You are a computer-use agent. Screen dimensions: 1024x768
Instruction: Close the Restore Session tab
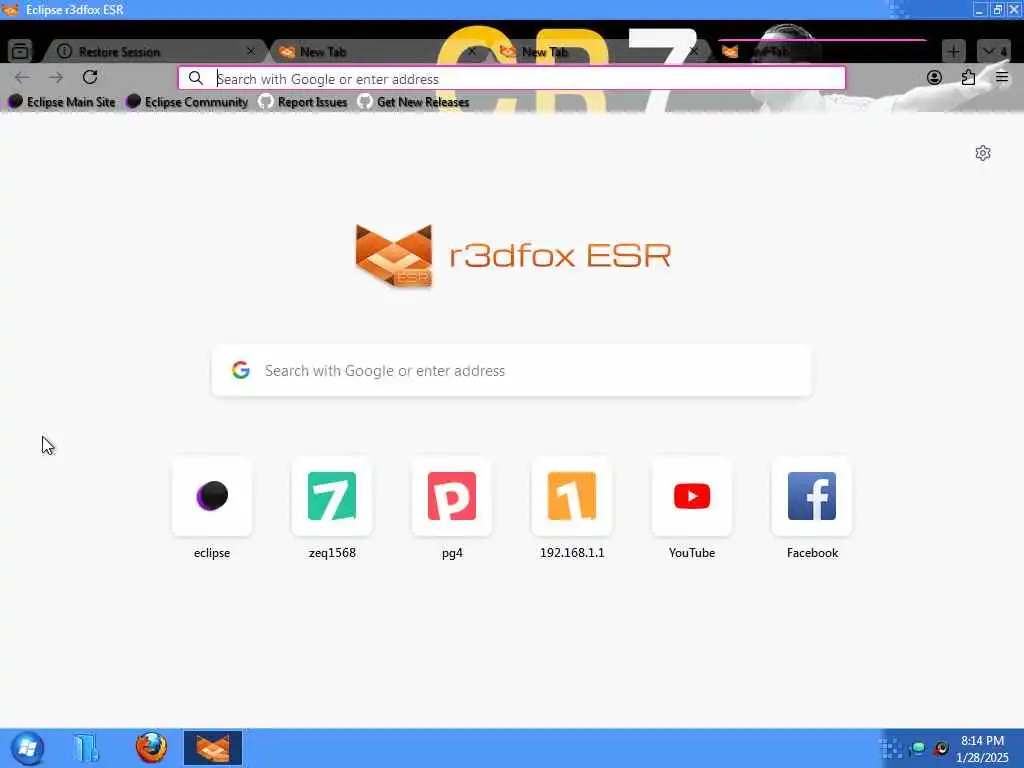click(x=251, y=51)
